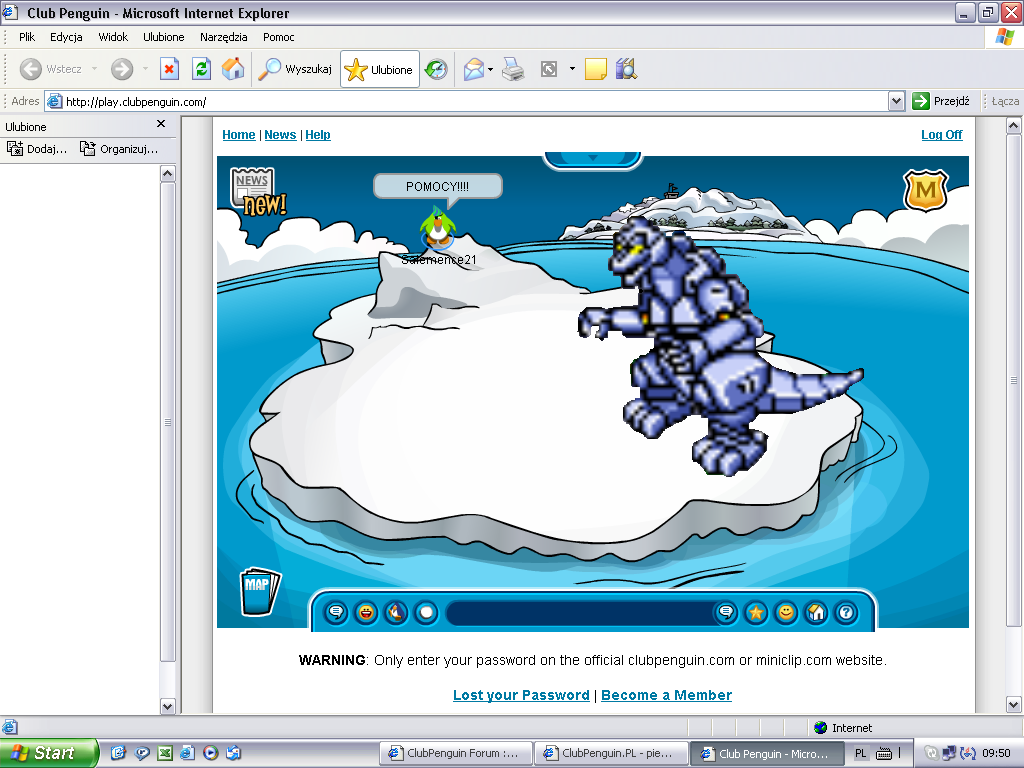This screenshot has height=768, width=1024.
Task: Refresh the page with toolbar Refresh icon
Action: [202, 69]
